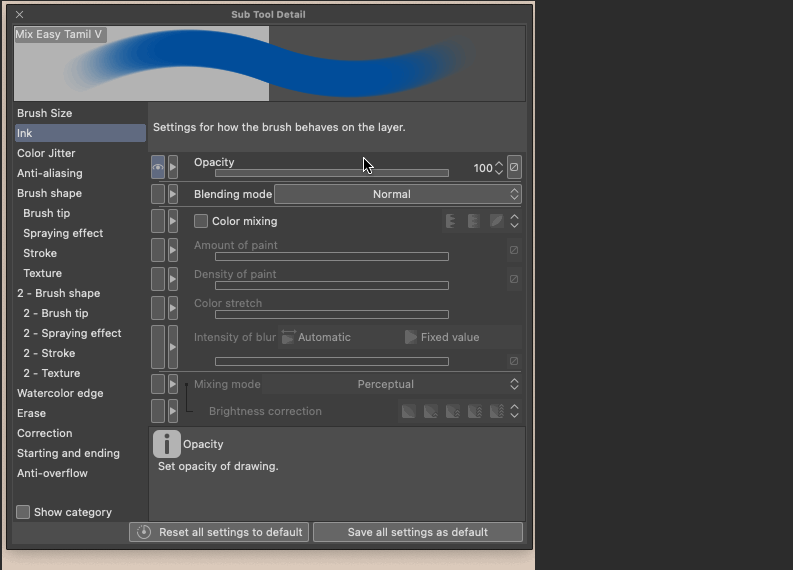Image resolution: width=793 pixels, height=570 pixels.
Task: Open Opacity dynamics settings icon
Action: coord(514,167)
